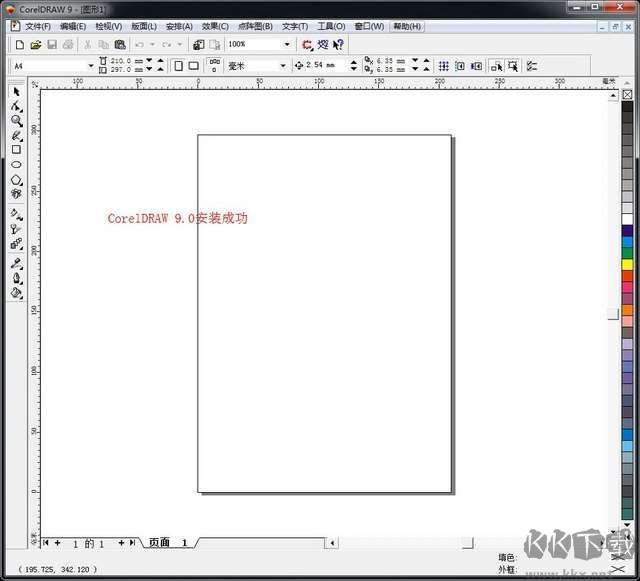640x581 pixels.
Task: Go to the last page button
Action: (x=132, y=543)
